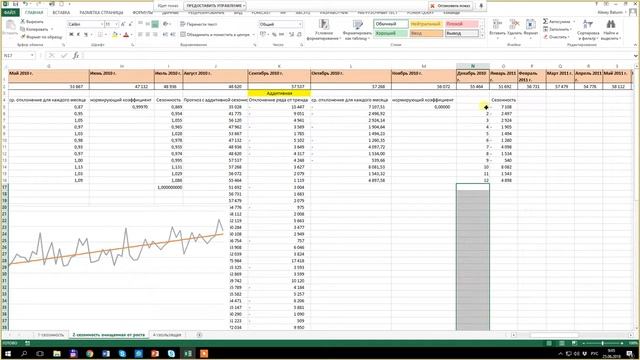Image resolution: width=640 pixels, height=360 pixels.
Task: Click the increase font size icon
Action: click(x=123, y=24)
